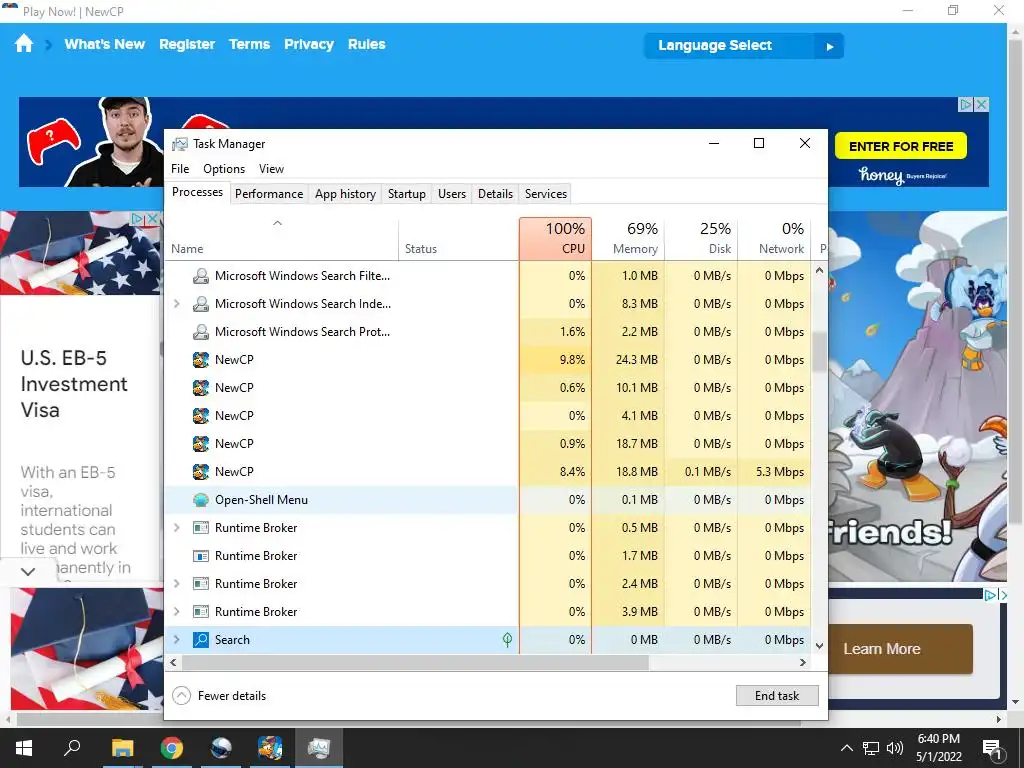This screenshot has height=768, width=1024.
Task: Click the green leaf suspended-status icon on Search row
Action: pyautogui.click(x=507, y=640)
